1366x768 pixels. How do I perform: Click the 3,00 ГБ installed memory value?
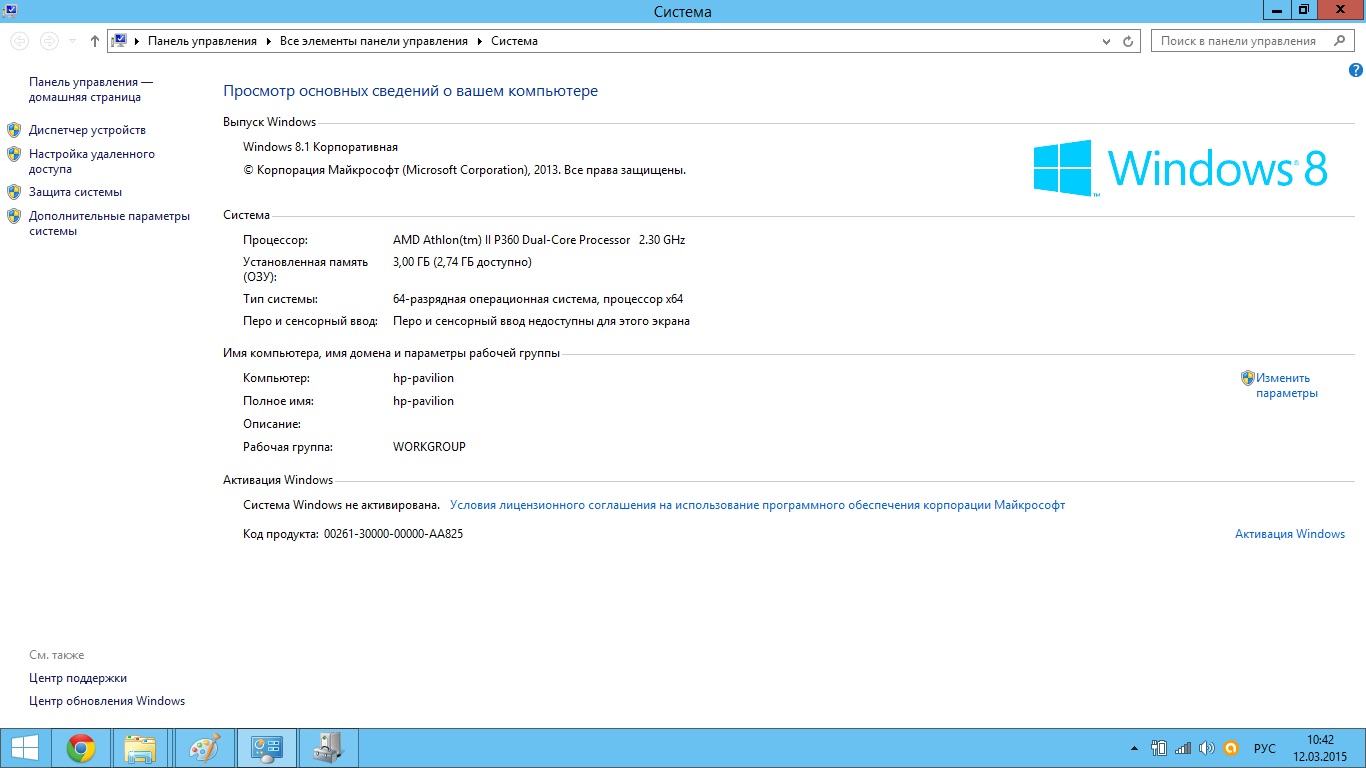[462, 262]
